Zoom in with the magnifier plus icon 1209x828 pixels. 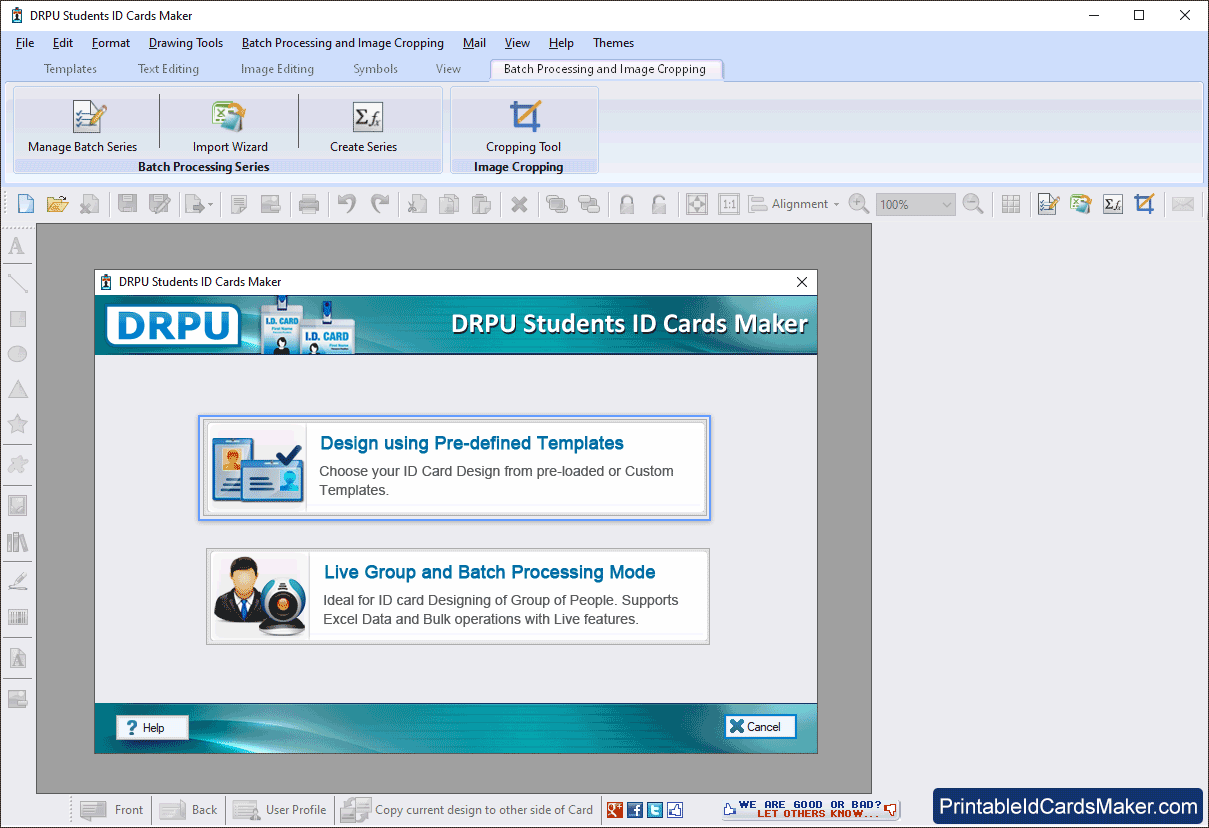pos(858,204)
